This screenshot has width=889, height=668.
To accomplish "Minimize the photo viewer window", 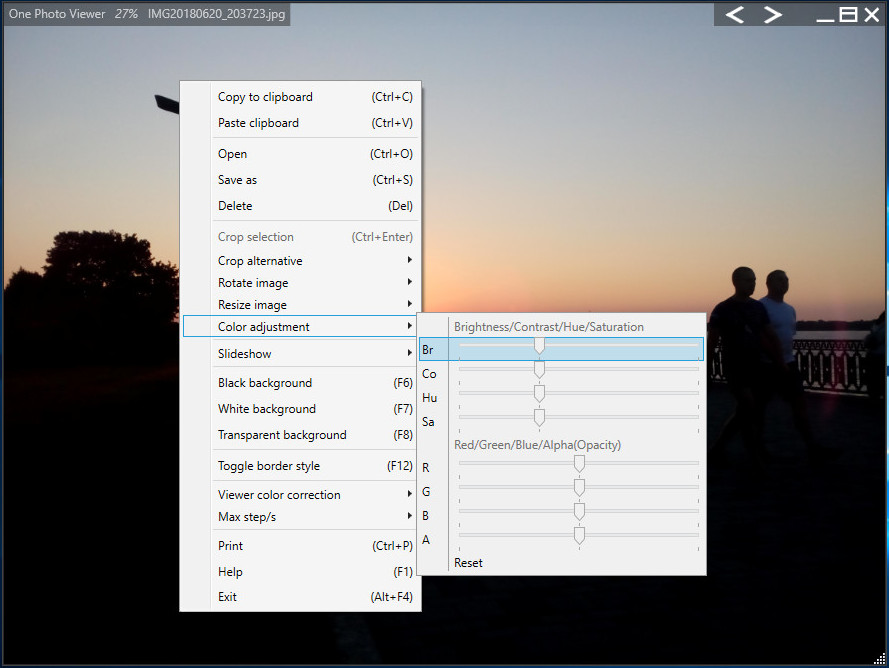I will (x=825, y=15).
